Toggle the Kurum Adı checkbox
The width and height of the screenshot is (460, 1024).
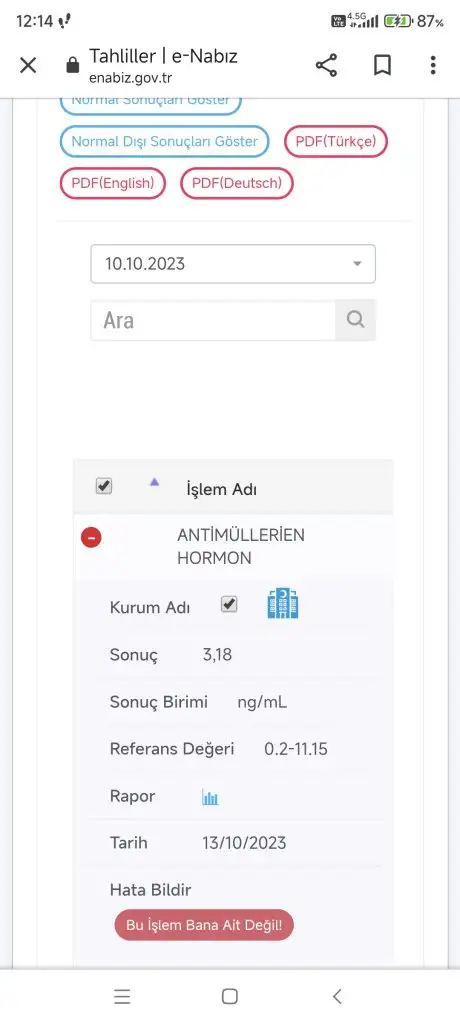pyautogui.click(x=229, y=605)
